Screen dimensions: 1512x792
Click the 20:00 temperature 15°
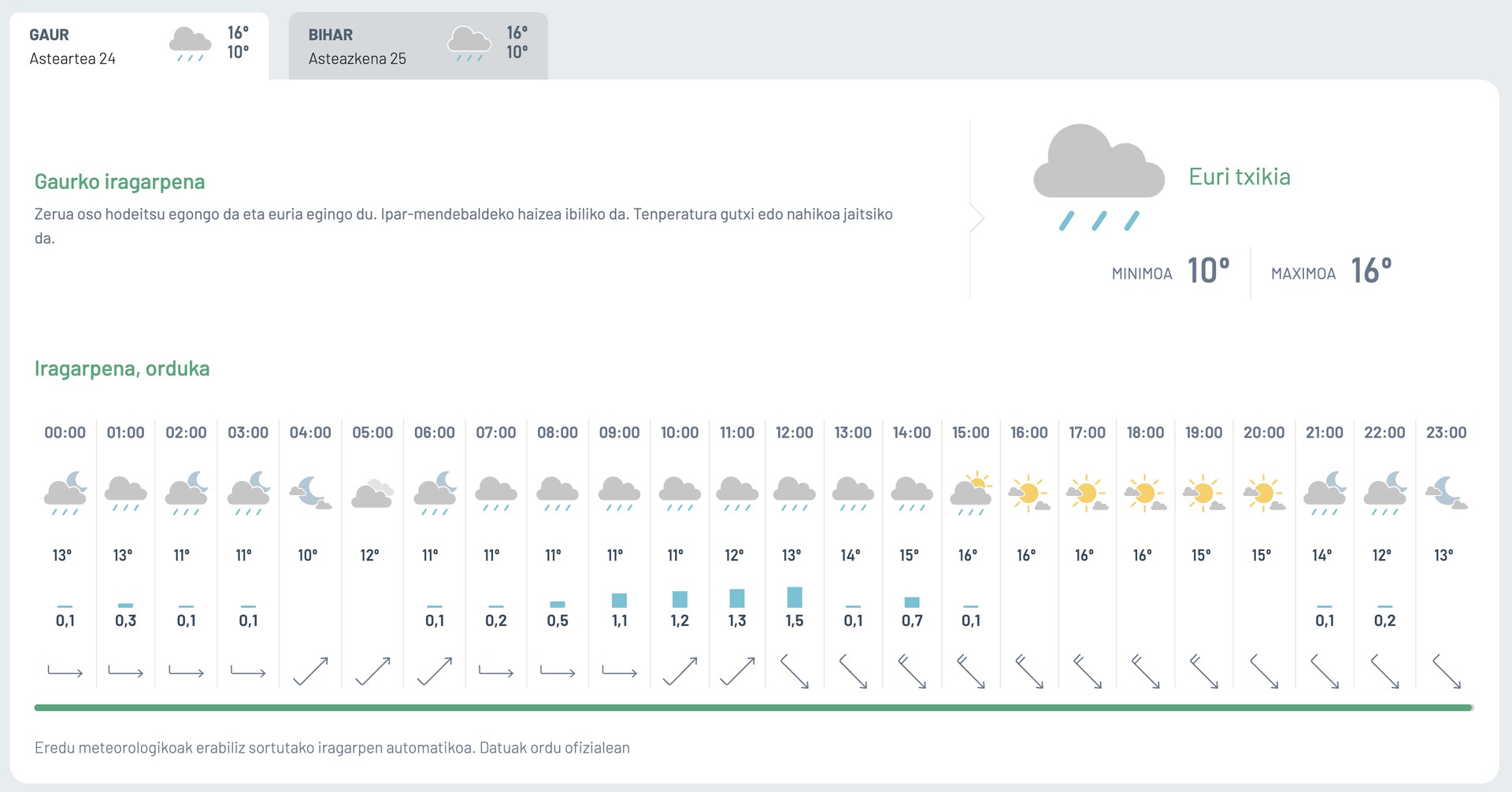[x=1262, y=555]
